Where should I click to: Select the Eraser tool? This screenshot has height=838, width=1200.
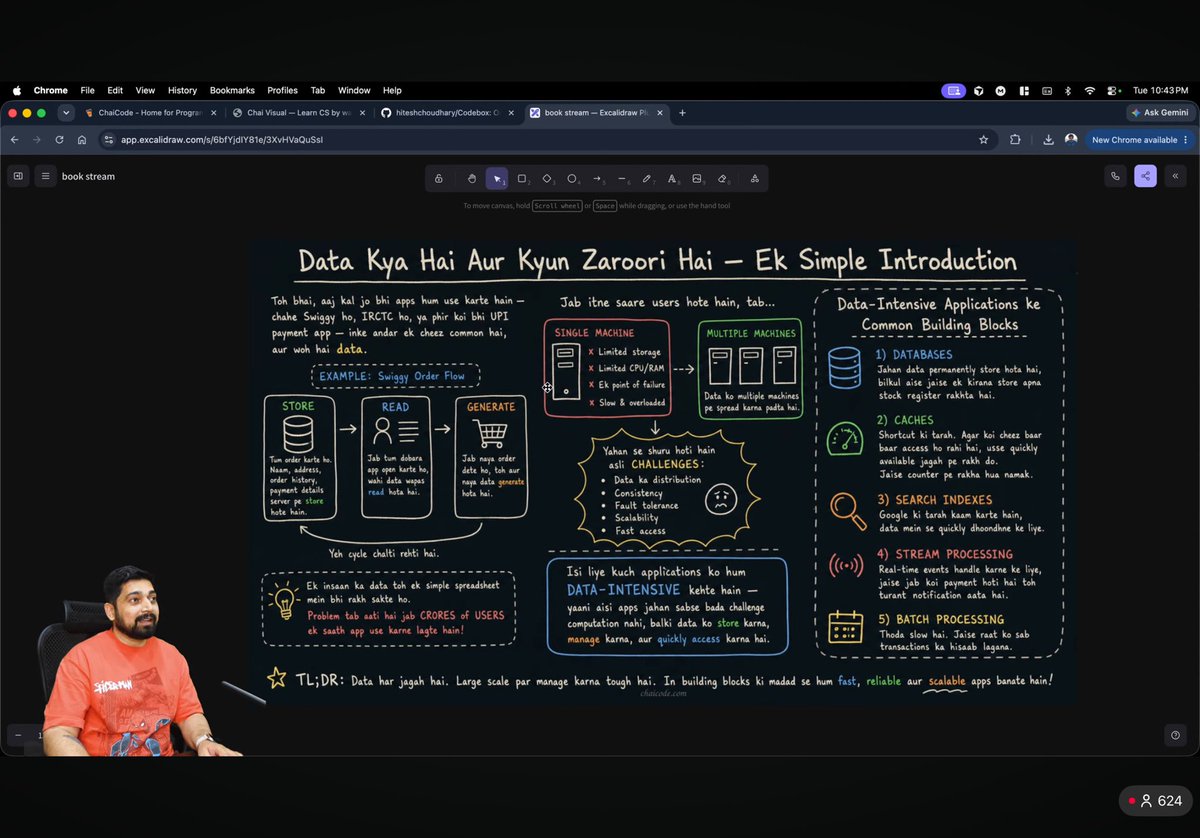click(722, 178)
